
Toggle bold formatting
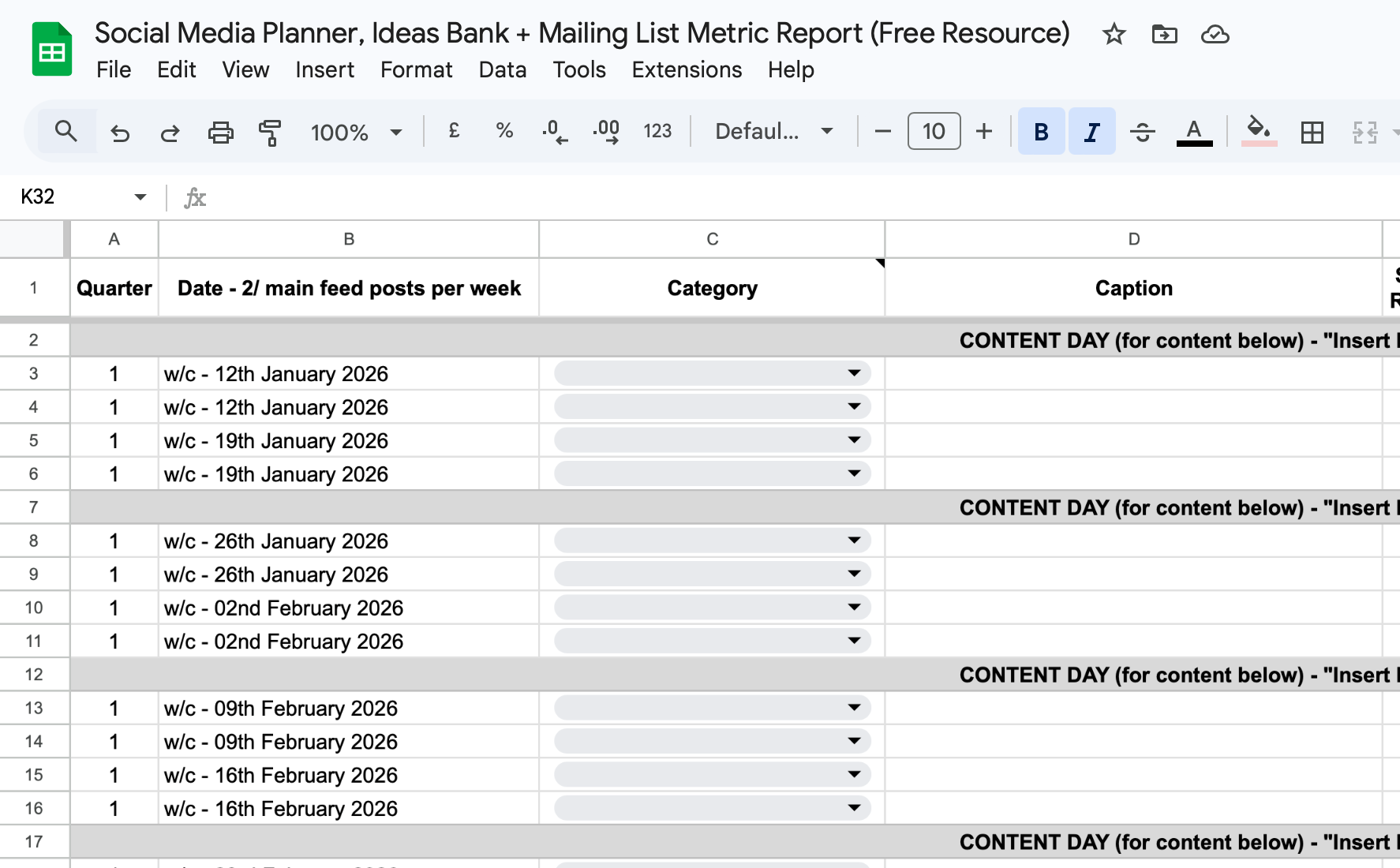1041,131
